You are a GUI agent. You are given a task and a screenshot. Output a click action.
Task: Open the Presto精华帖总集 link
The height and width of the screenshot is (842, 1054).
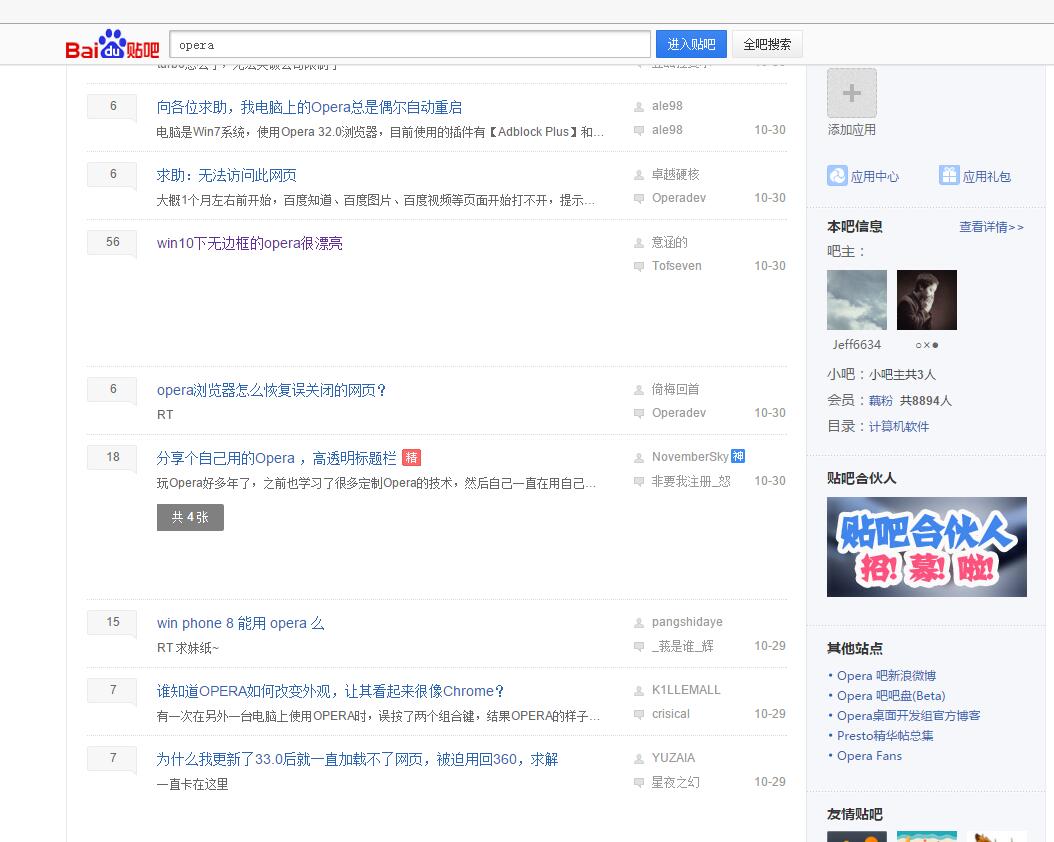885,735
